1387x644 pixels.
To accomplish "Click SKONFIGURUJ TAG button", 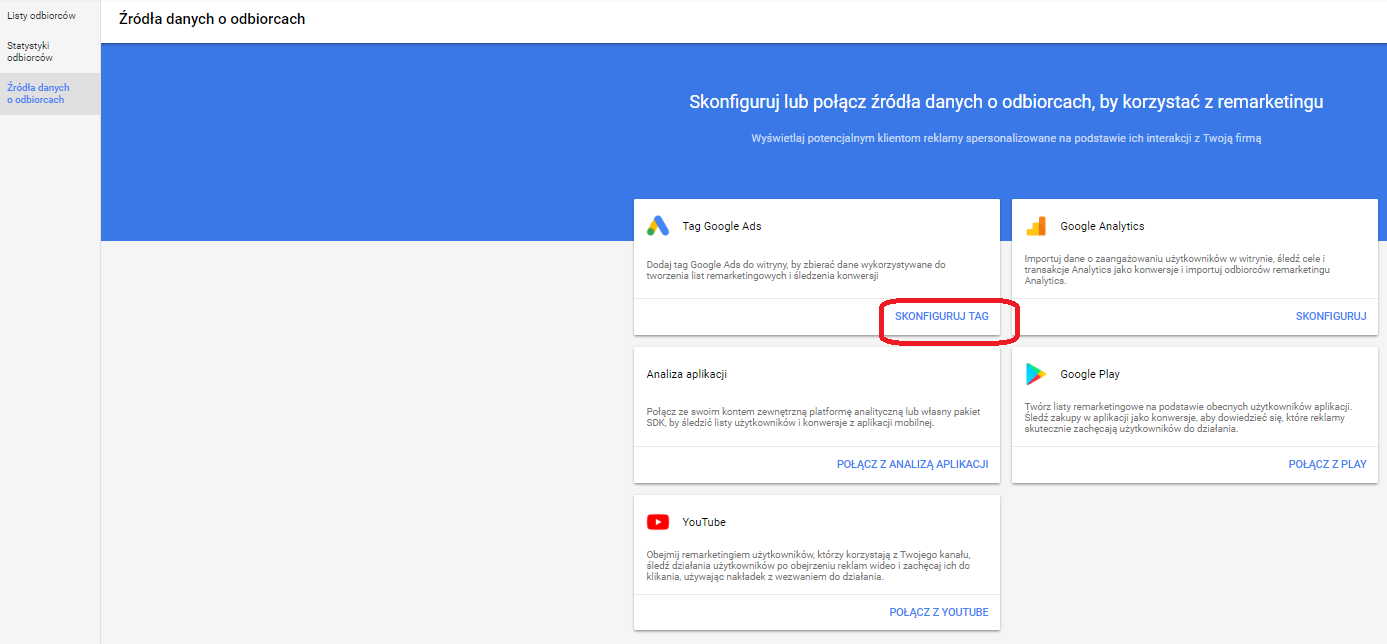I will click(941, 316).
